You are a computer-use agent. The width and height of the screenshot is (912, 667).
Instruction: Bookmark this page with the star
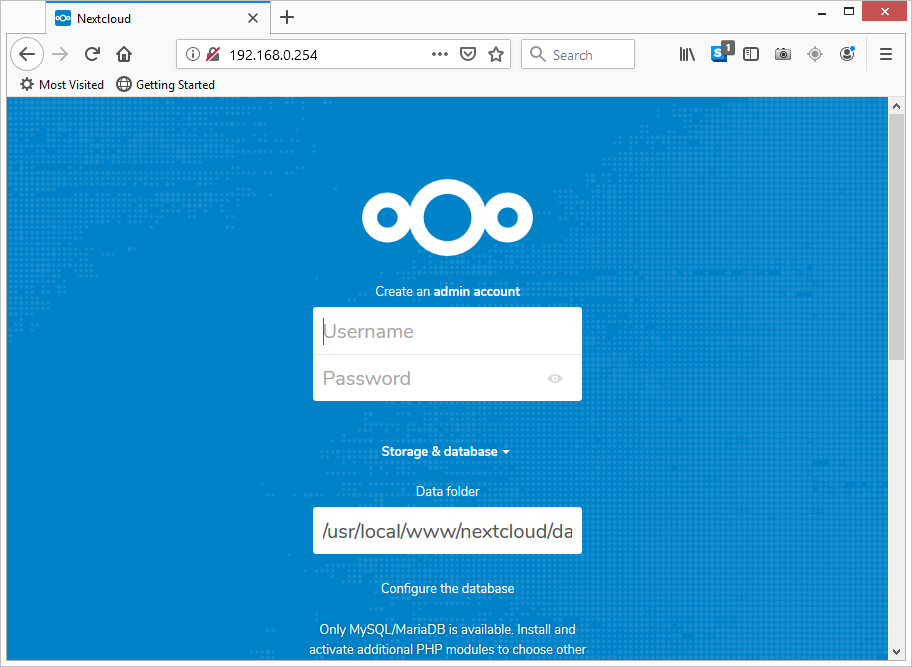(496, 55)
